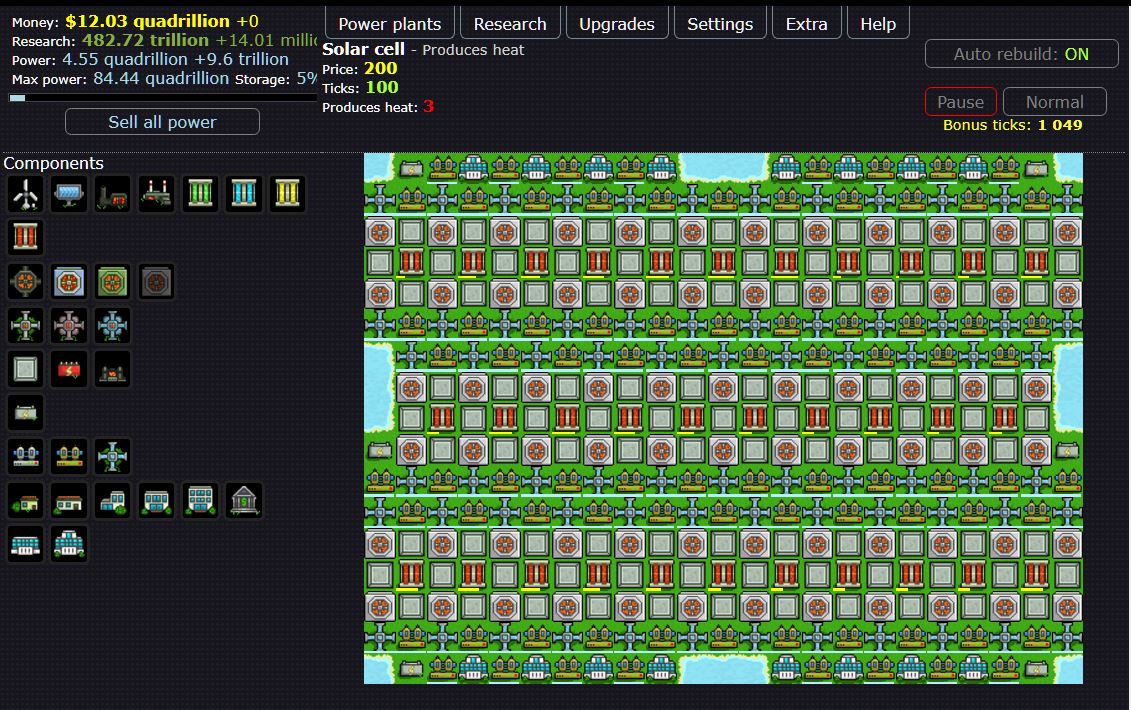
Task: Select the wind turbine component
Action: pos(25,194)
